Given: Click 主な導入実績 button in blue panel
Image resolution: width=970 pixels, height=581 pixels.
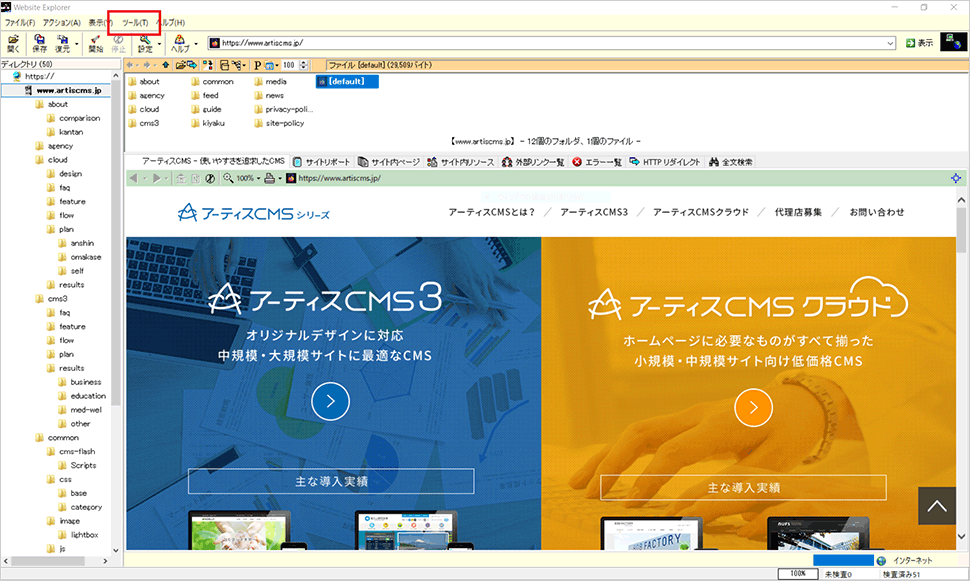Looking at the screenshot, I should (x=331, y=481).
